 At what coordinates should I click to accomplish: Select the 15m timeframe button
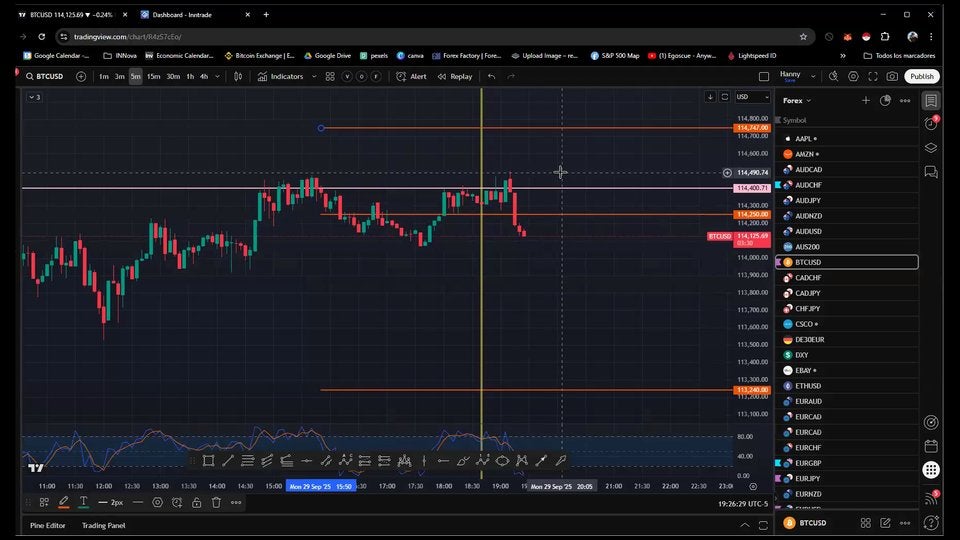click(153, 76)
